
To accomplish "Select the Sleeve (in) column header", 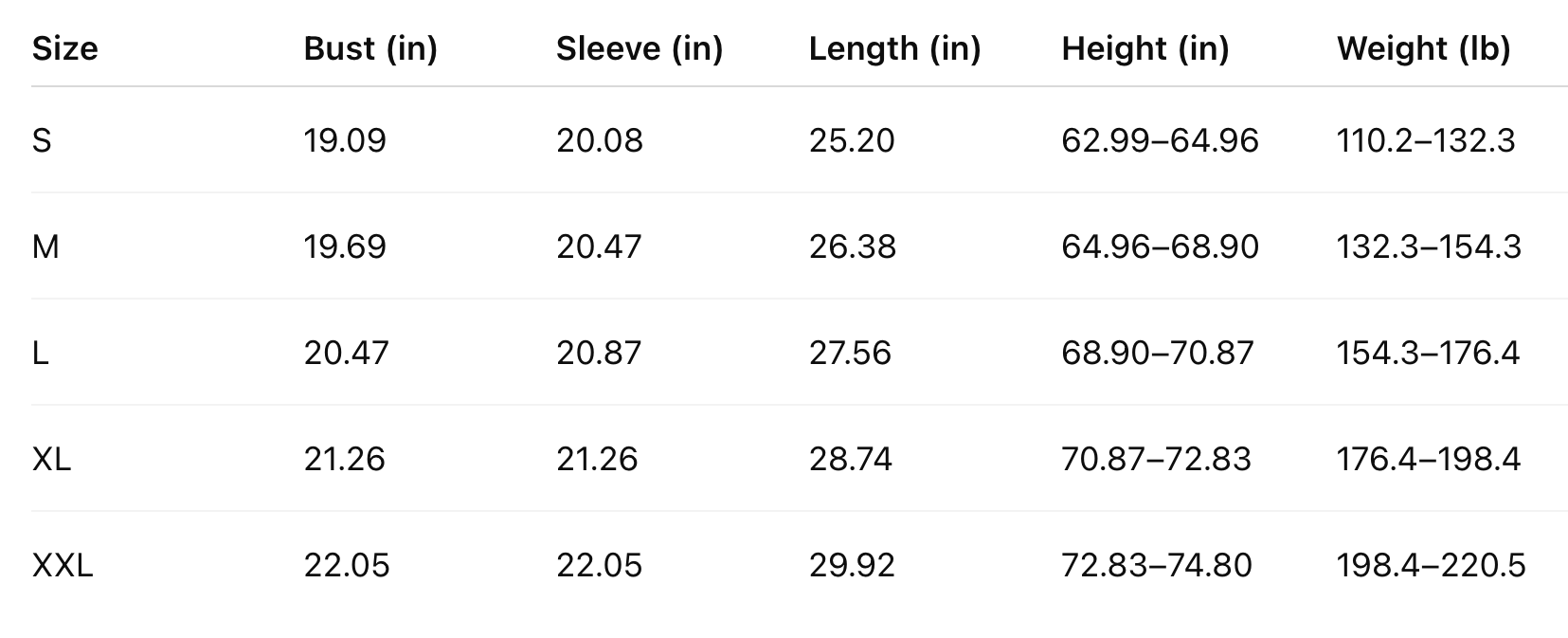I will coord(640,48).
